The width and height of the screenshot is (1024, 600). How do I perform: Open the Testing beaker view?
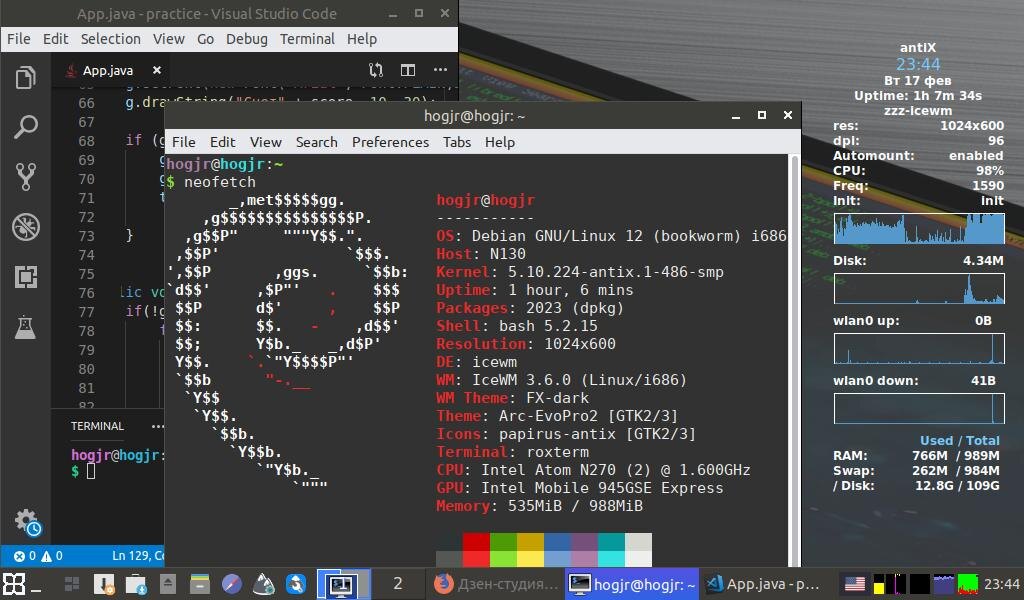[x=25, y=327]
